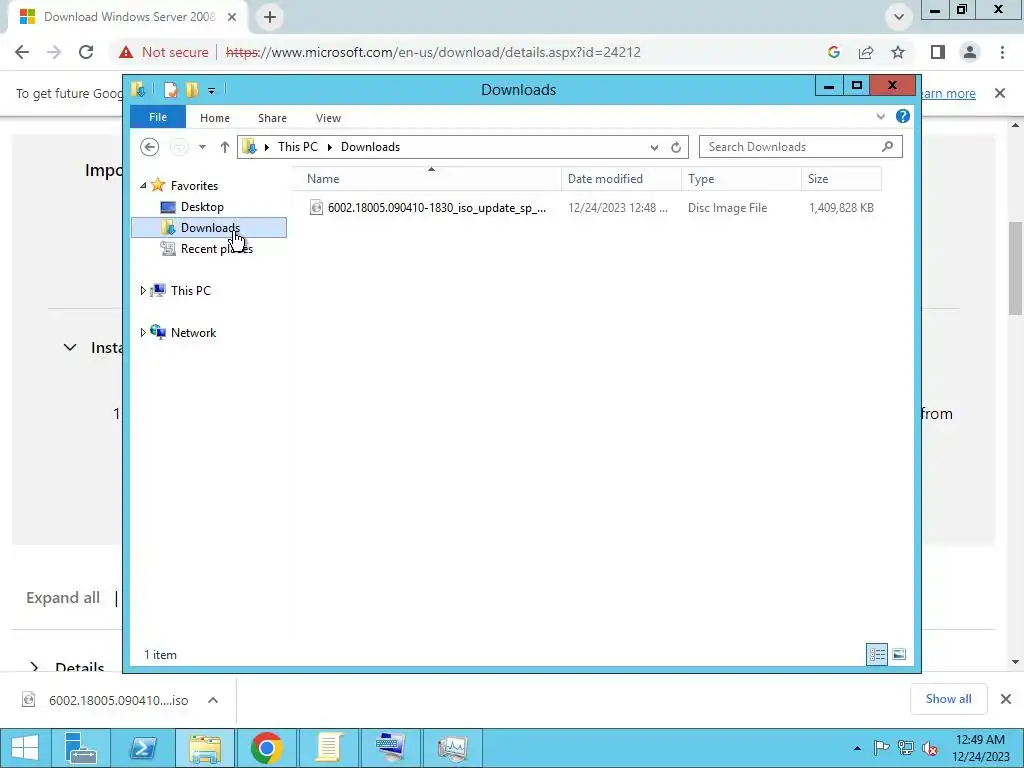This screenshot has width=1024, height=768.
Task: Open the Learn more link in the infobar
Action: (x=948, y=93)
